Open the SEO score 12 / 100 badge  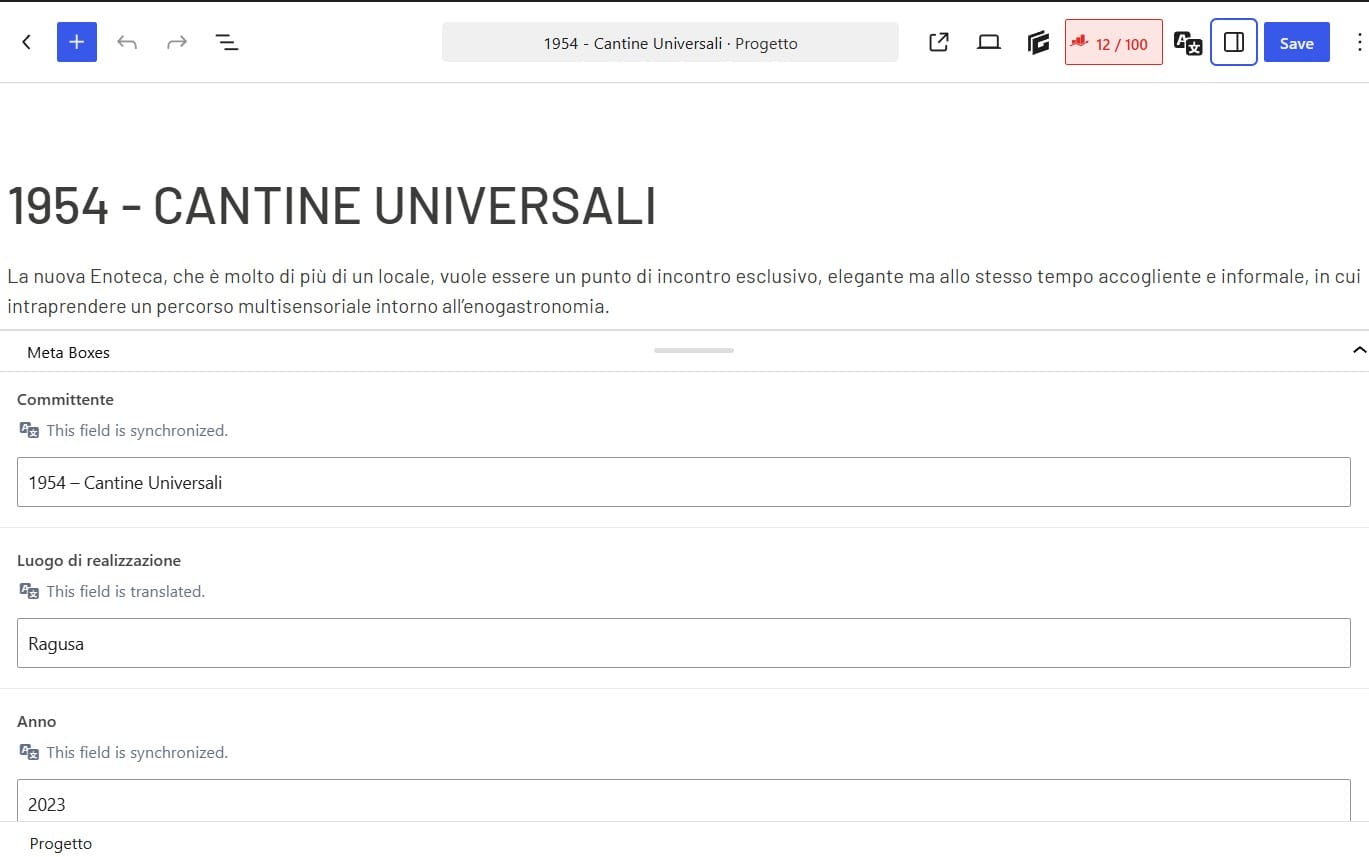tap(1114, 42)
